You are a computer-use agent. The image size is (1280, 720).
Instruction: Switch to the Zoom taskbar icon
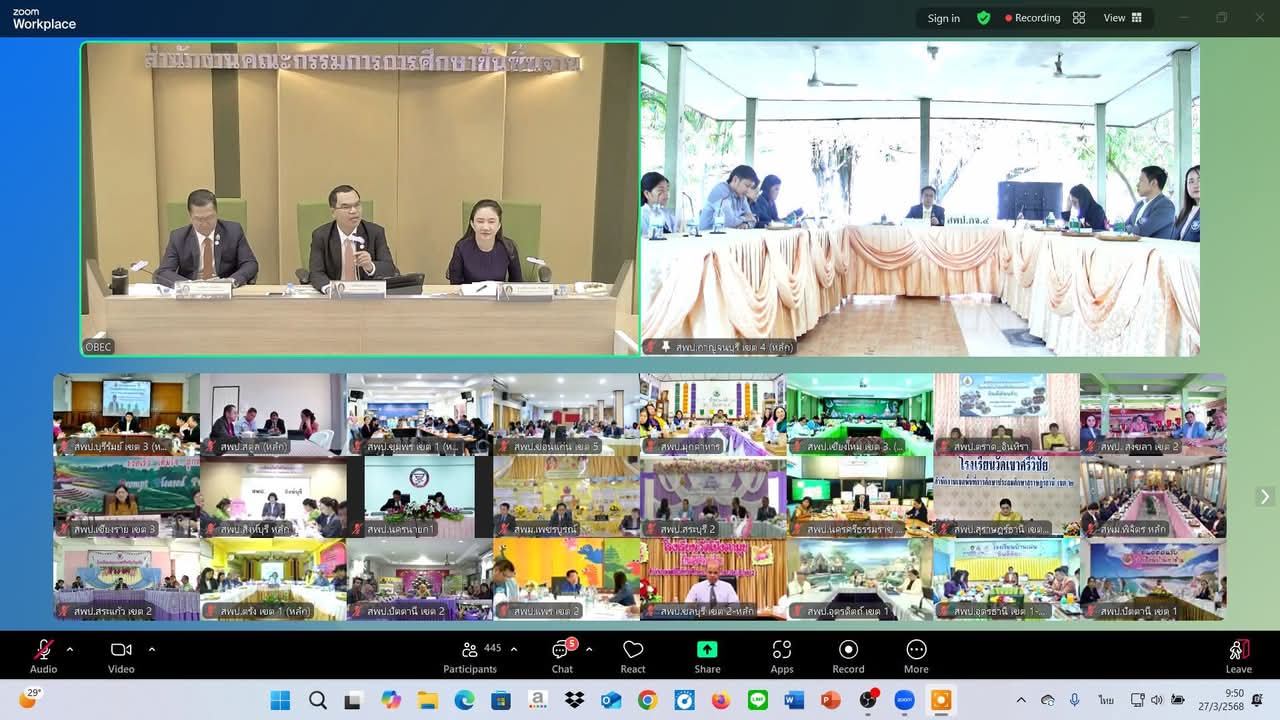[x=904, y=700]
